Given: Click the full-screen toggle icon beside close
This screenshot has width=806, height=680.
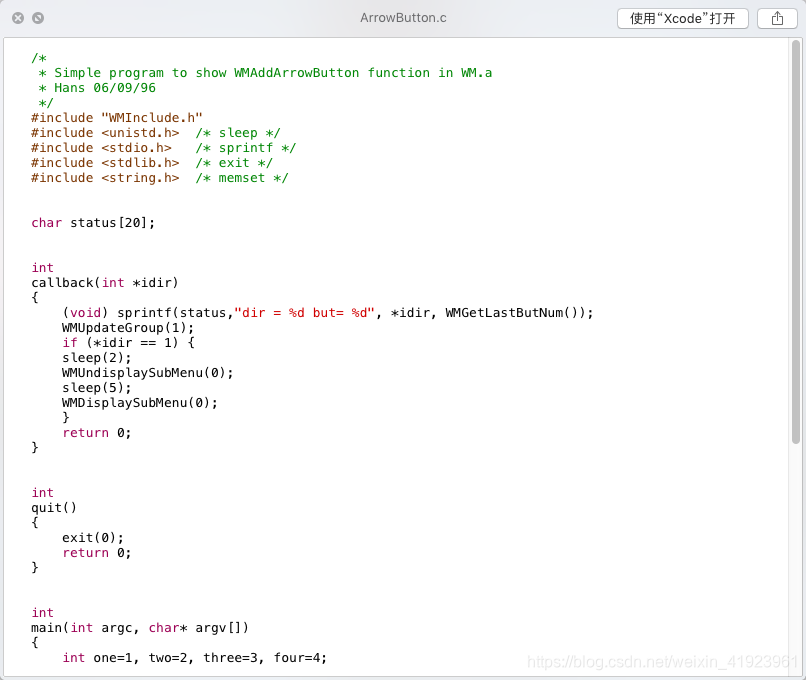Looking at the screenshot, I should (x=38, y=18).
